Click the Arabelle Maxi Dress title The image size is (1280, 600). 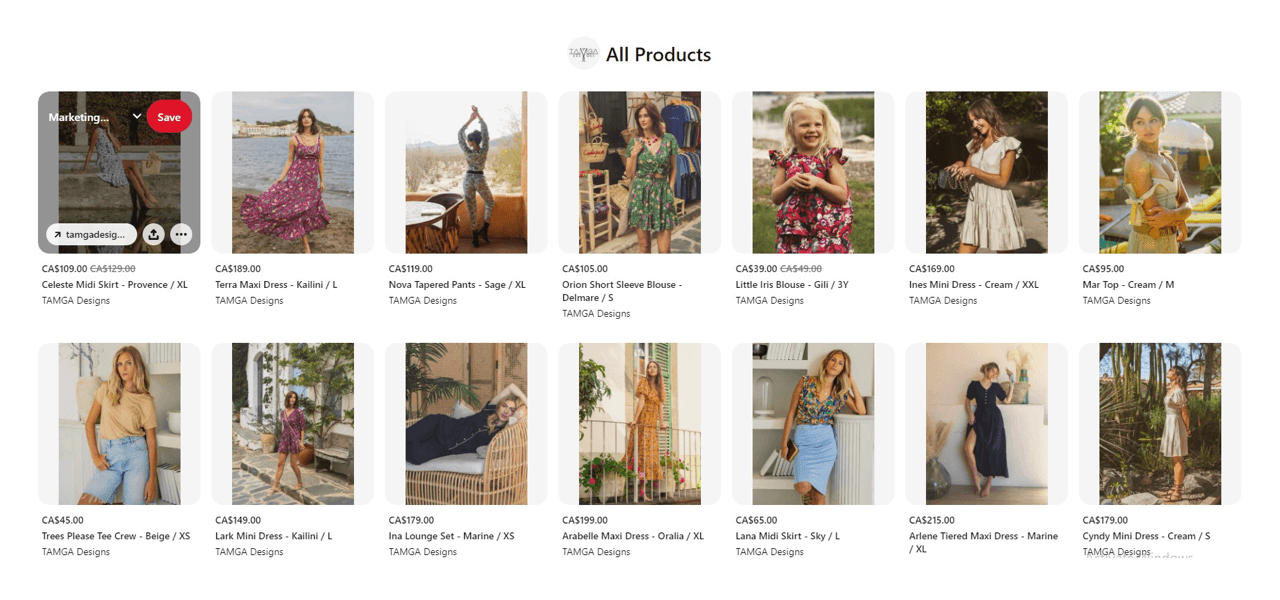632,536
